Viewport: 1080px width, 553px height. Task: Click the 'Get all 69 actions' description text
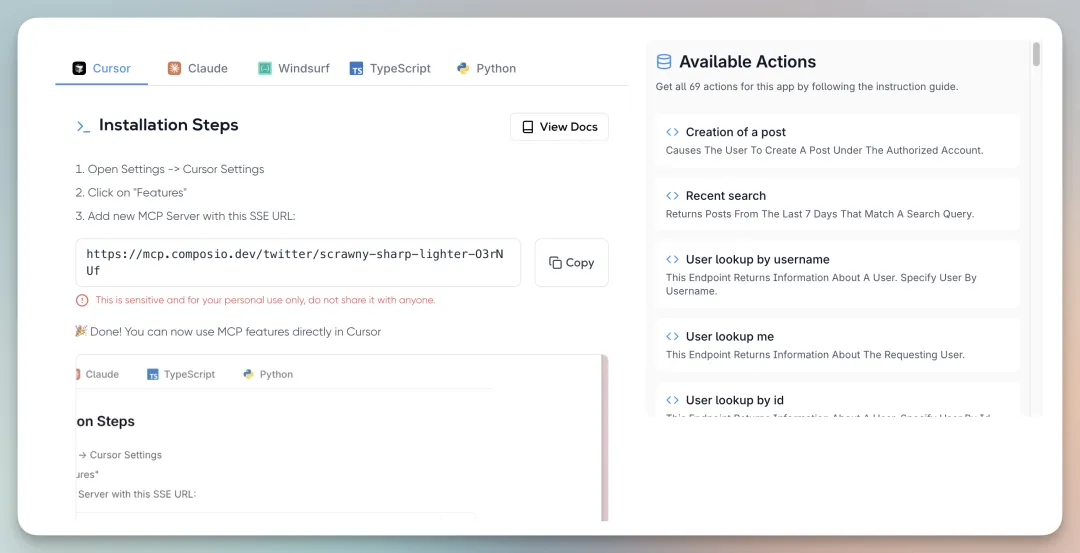807,87
